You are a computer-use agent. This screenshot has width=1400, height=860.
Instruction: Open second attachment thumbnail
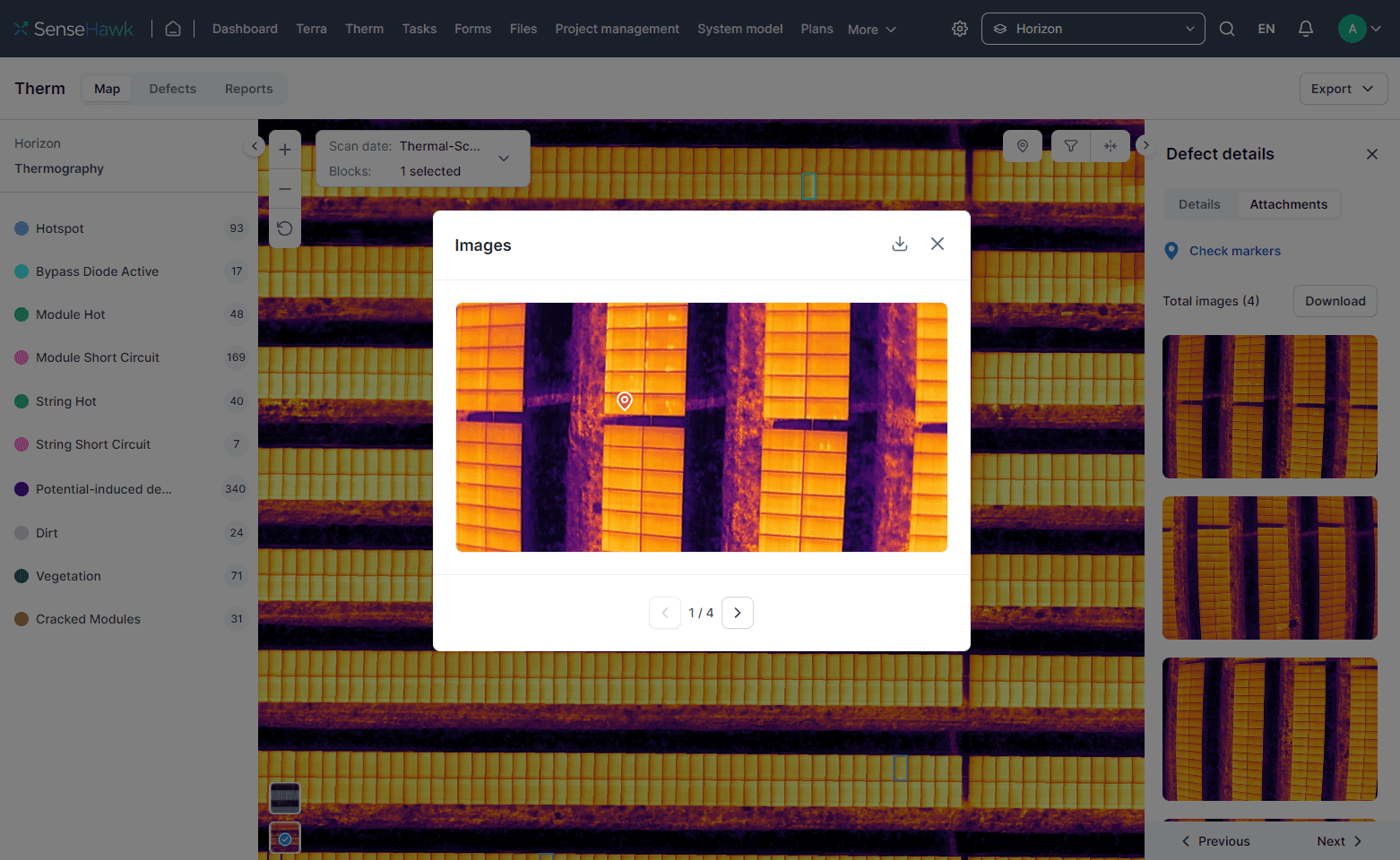click(1270, 568)
